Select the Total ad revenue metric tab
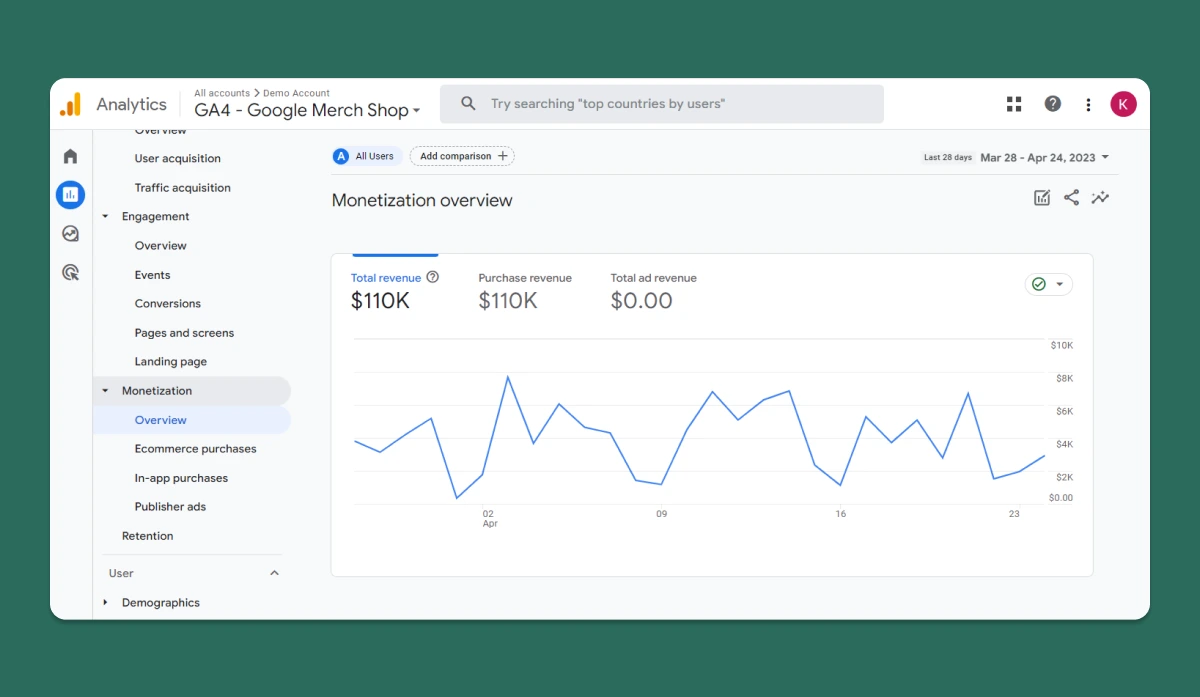The width and height of the screenshot is (1200, 697). tap(654, 289)
